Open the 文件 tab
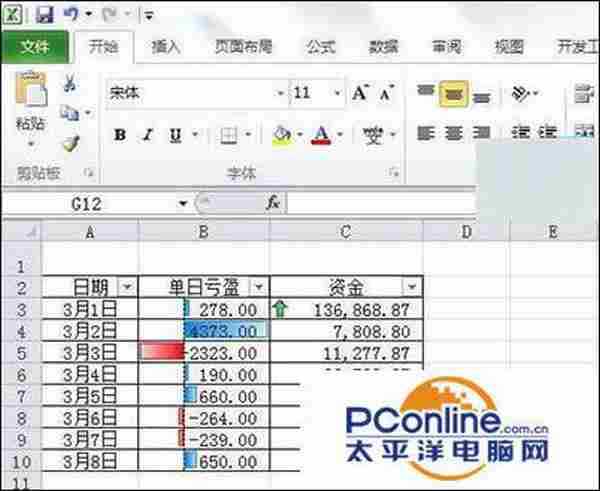This screenshot has height=491, width=600. coord(35,47)
